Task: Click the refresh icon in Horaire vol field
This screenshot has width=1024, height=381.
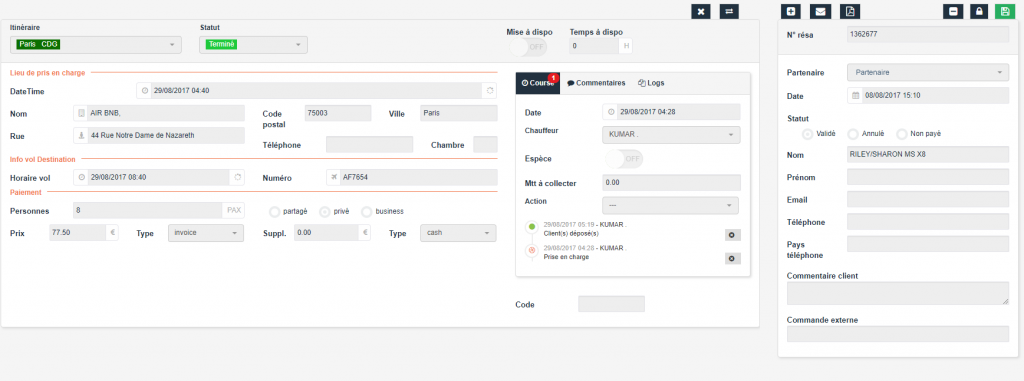Action: (x=238, y=177)
